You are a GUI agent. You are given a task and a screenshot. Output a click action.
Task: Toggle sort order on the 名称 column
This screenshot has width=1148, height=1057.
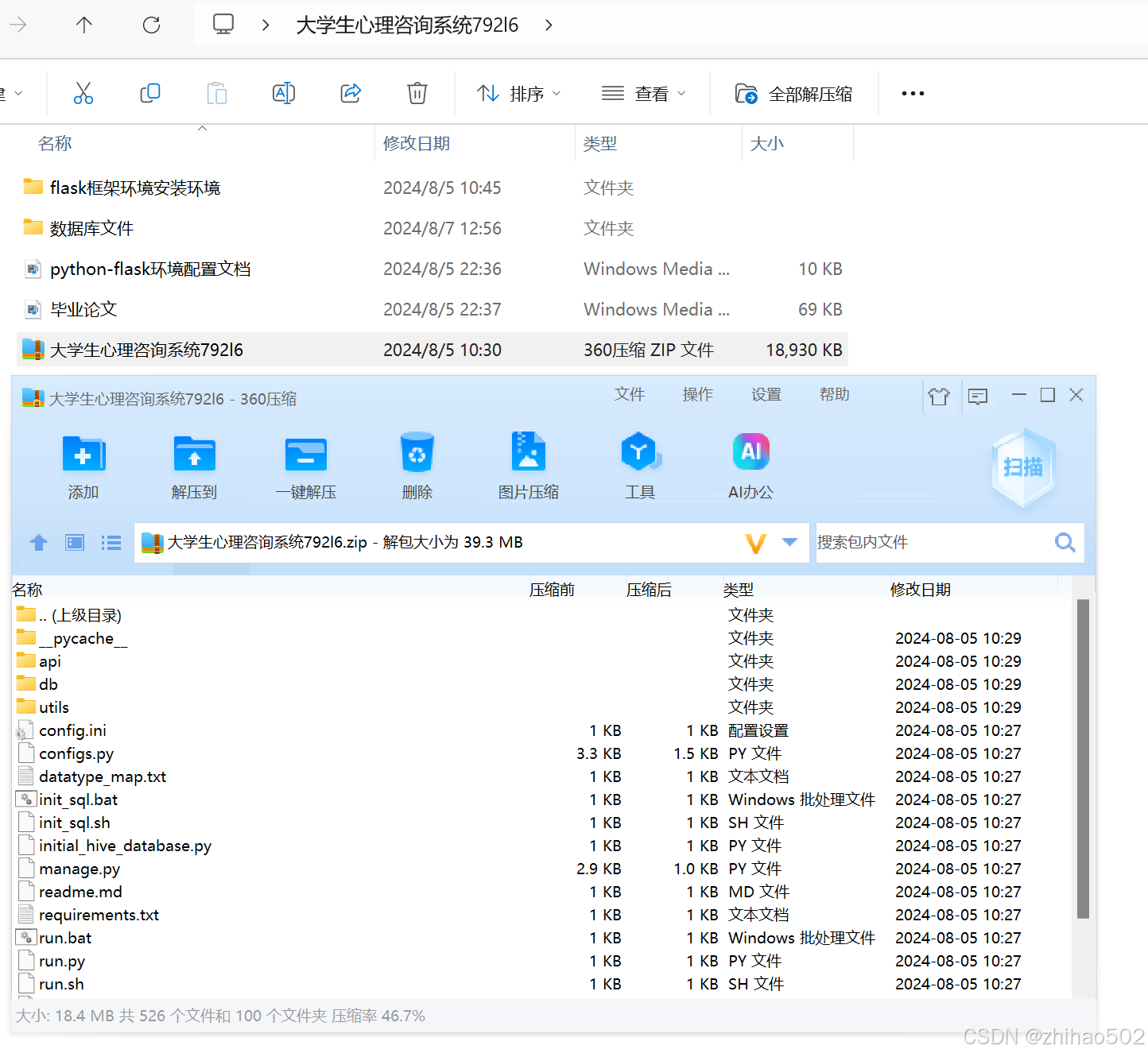click(55, 143)
